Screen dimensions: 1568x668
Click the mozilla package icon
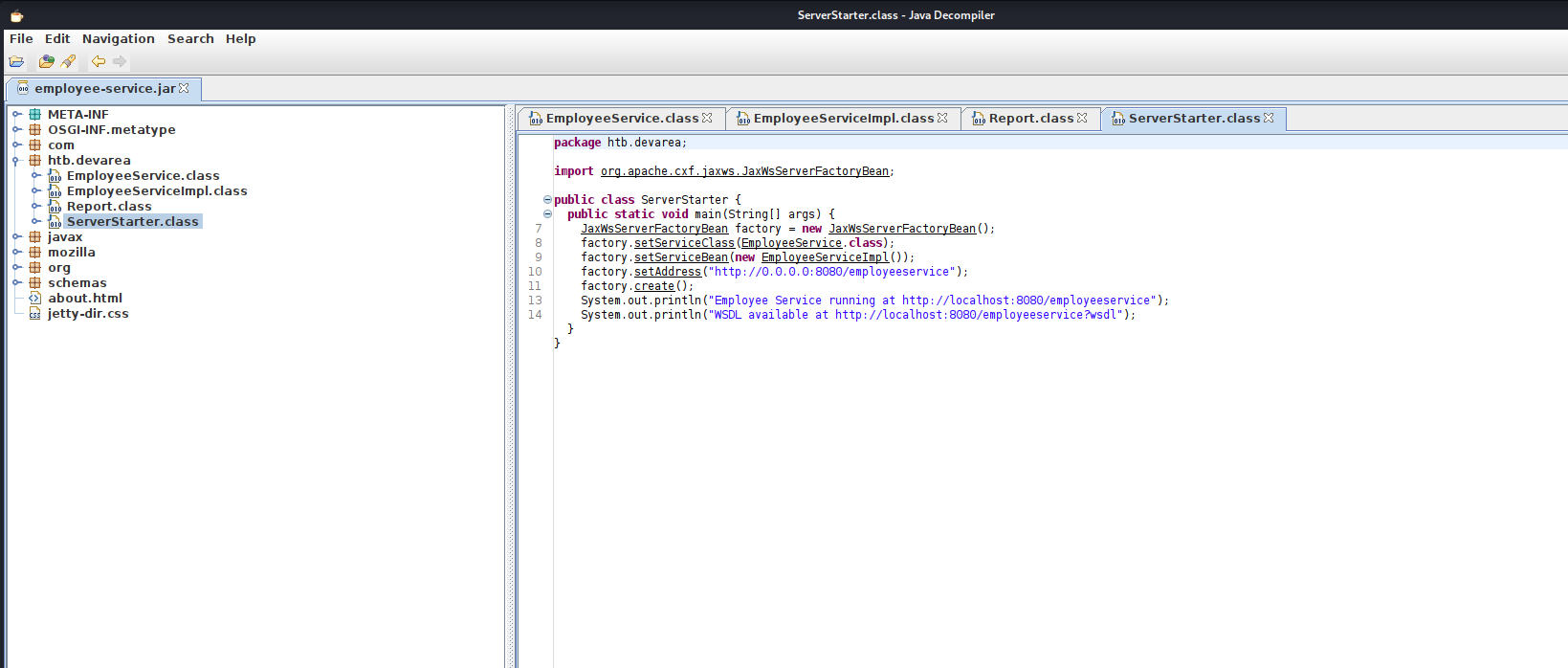pos(35,253)
